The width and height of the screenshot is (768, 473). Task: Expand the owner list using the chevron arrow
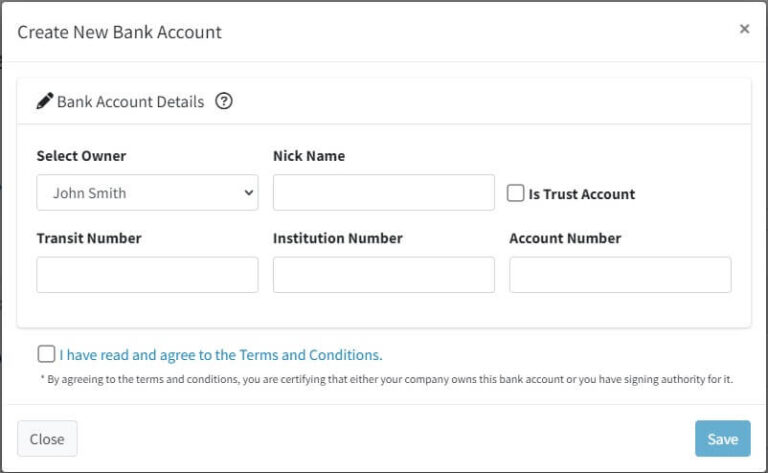click(249, 192)
